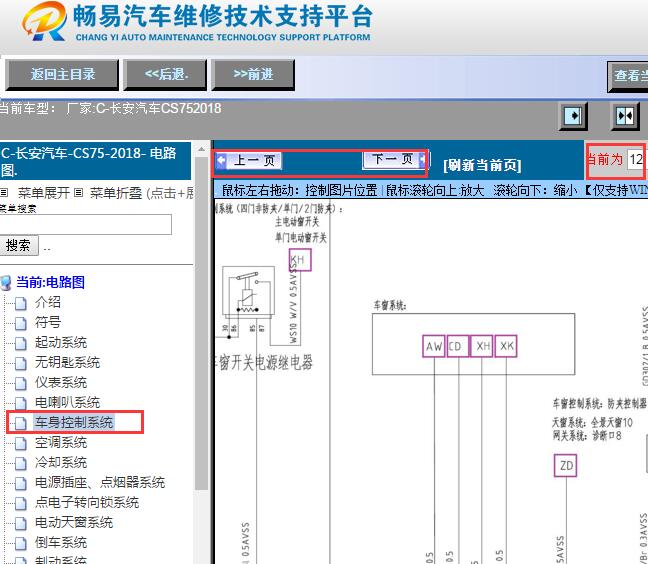Viewport: 648px width, 564px height.
Task: Click the left sidebar vertical scrollbar
Action: click(x=201, y=322)
